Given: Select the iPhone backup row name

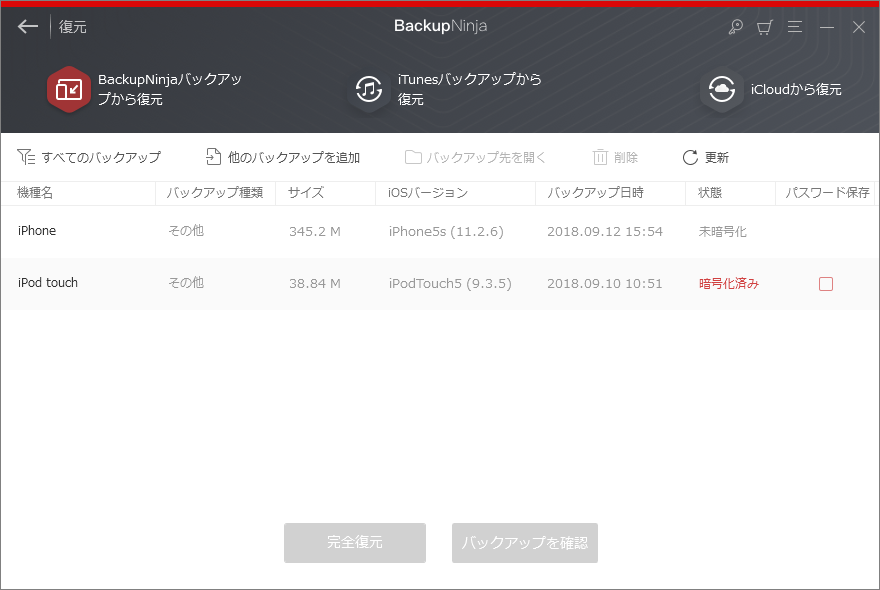Looking at the screenshot, I should pyautogui.click(x=37, y=231).
